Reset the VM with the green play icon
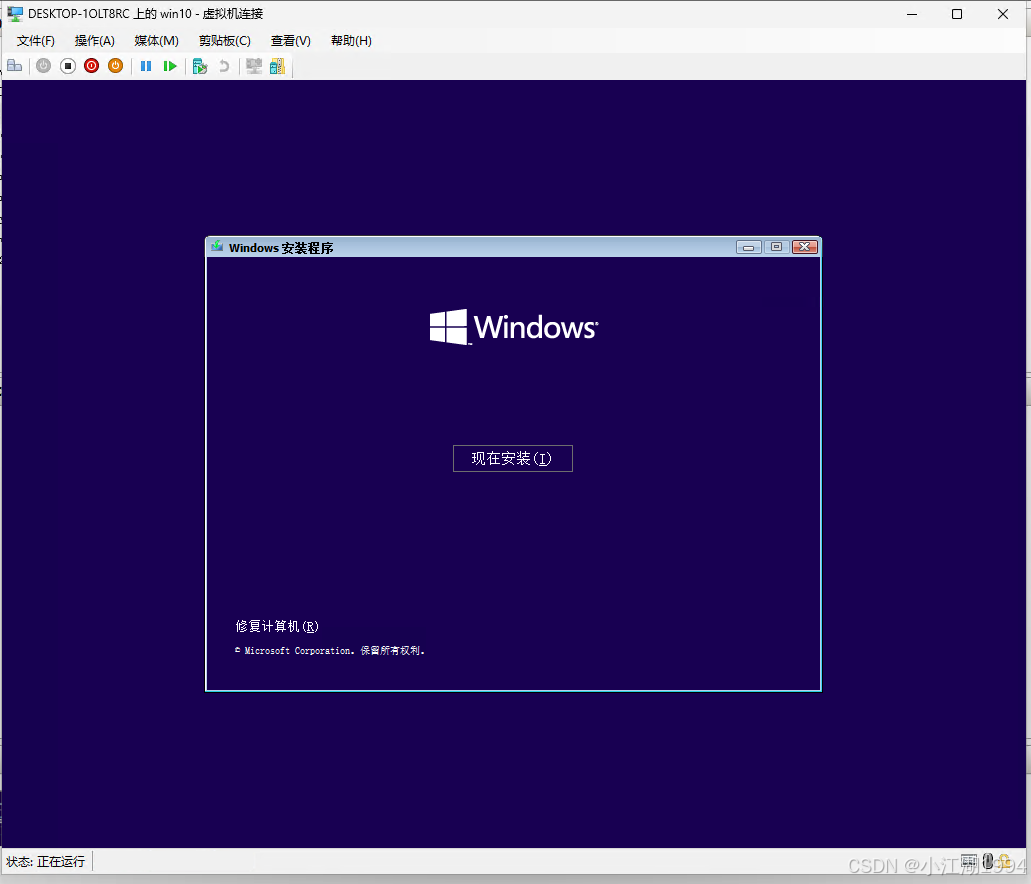The height and width of the screenshot is (884, 1031). tap(170, 66)
